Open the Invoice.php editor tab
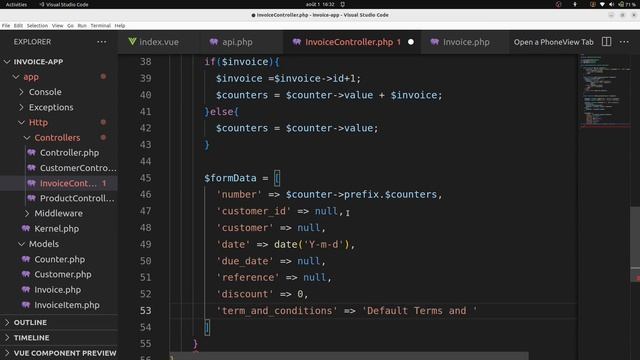This screenshot has height=360, width=640. pos(460,42)
